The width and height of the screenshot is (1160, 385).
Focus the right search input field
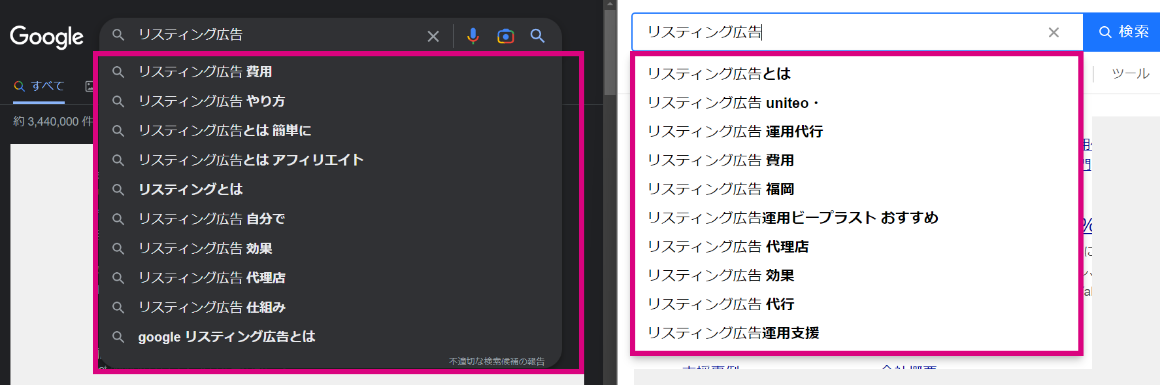(840, 32)
